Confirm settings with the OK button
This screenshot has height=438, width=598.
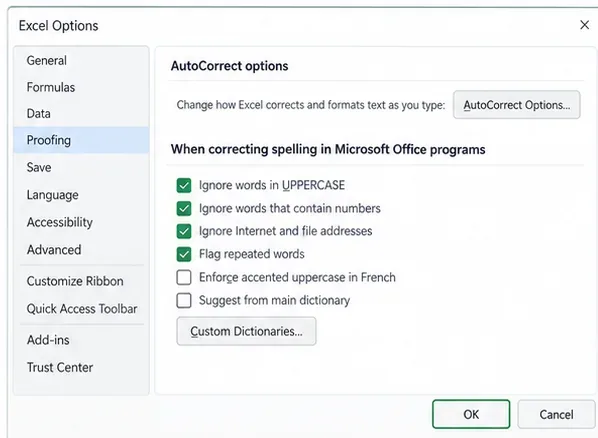click(471, 414)
